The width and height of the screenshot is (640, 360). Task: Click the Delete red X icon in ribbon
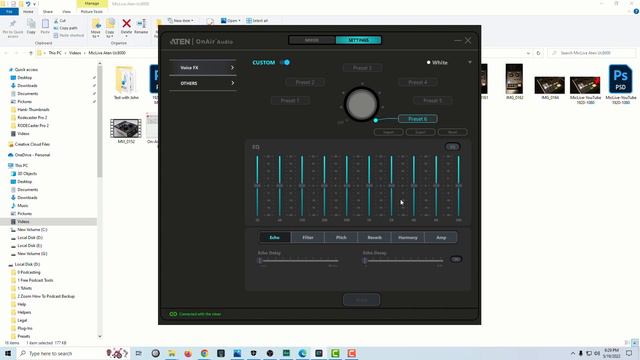[127, 24]
